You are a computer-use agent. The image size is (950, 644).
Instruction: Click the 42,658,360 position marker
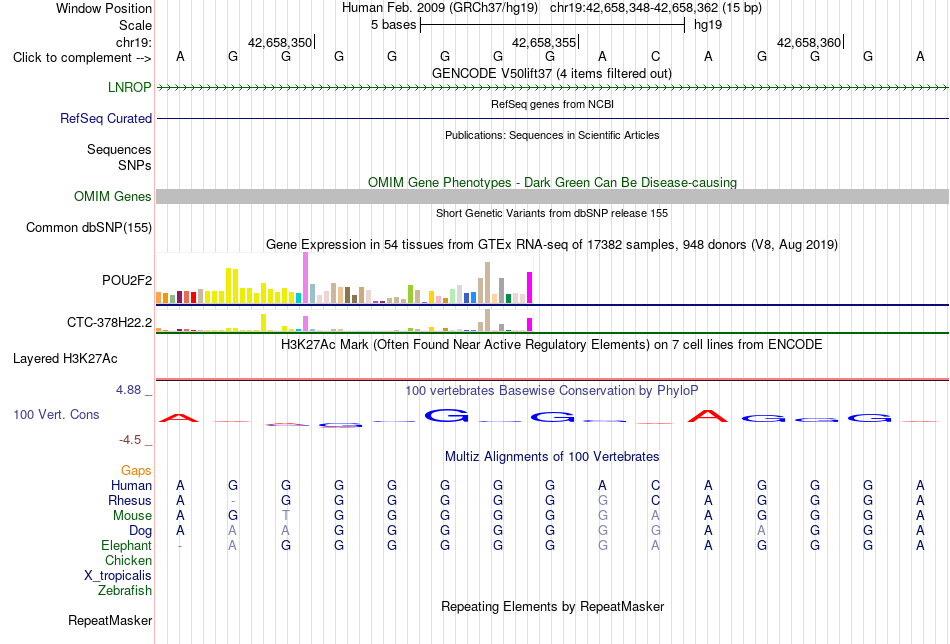point(809,42)
